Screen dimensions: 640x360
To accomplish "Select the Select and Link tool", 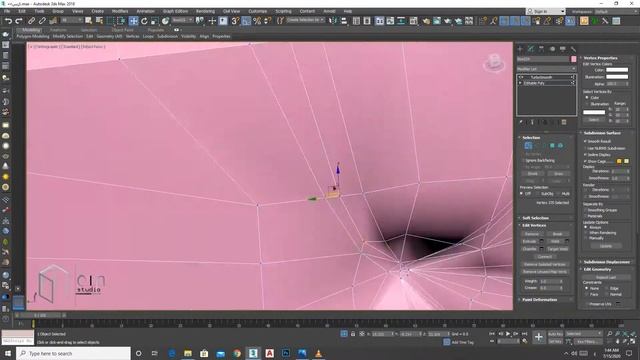I will [x=31, y=21].
